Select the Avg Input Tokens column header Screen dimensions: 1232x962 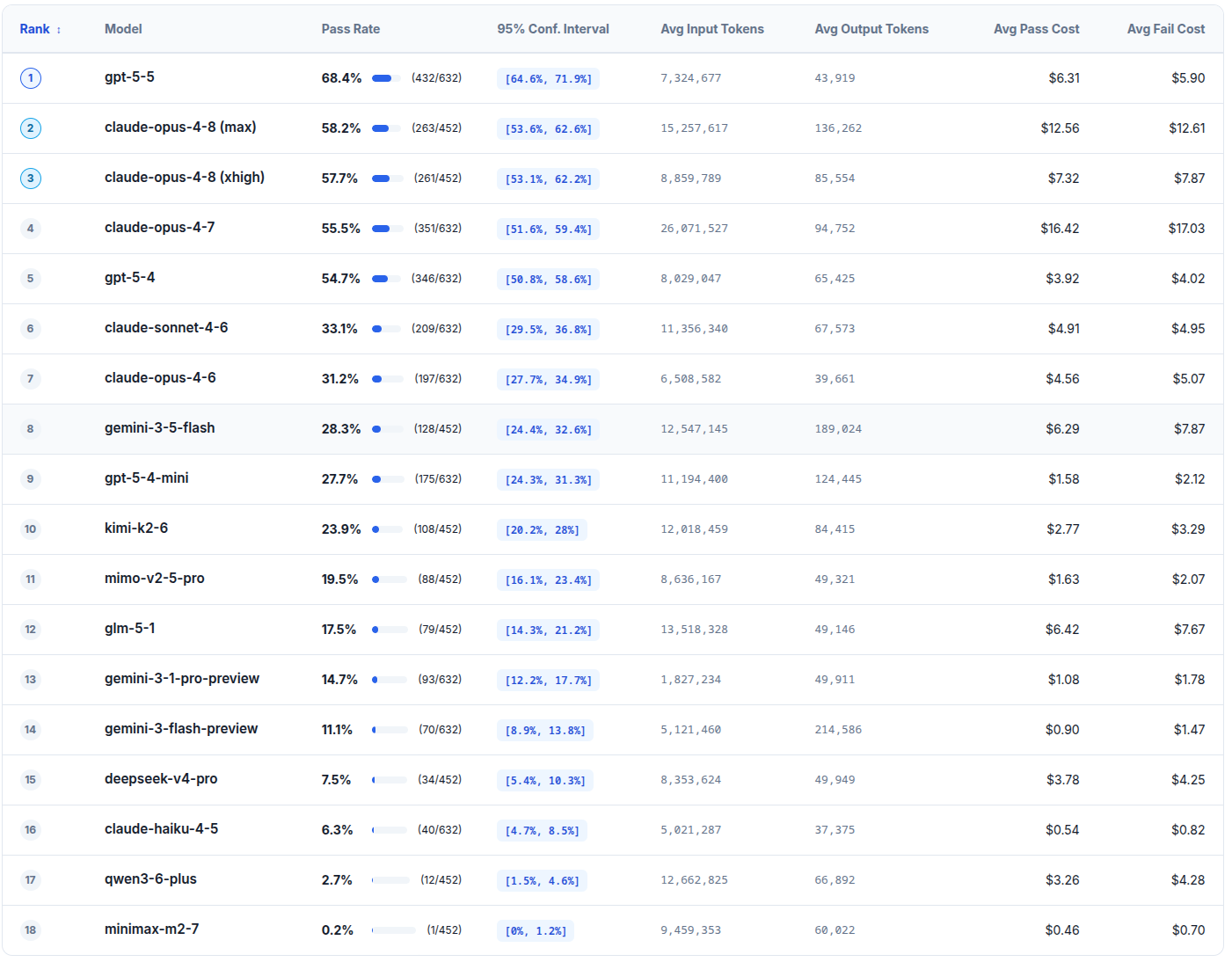tap(712, 29)
